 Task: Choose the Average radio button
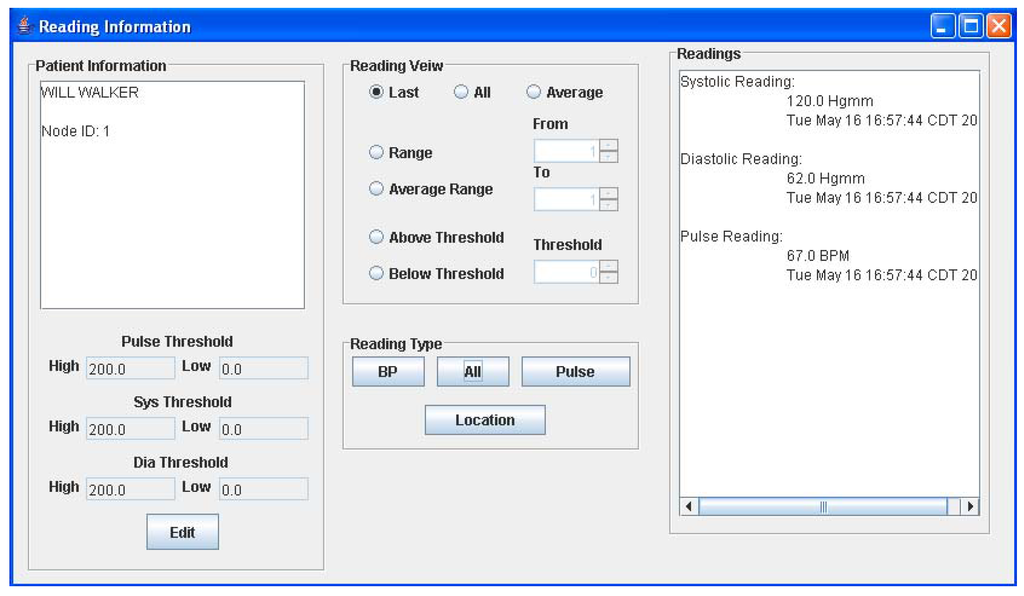534,92
